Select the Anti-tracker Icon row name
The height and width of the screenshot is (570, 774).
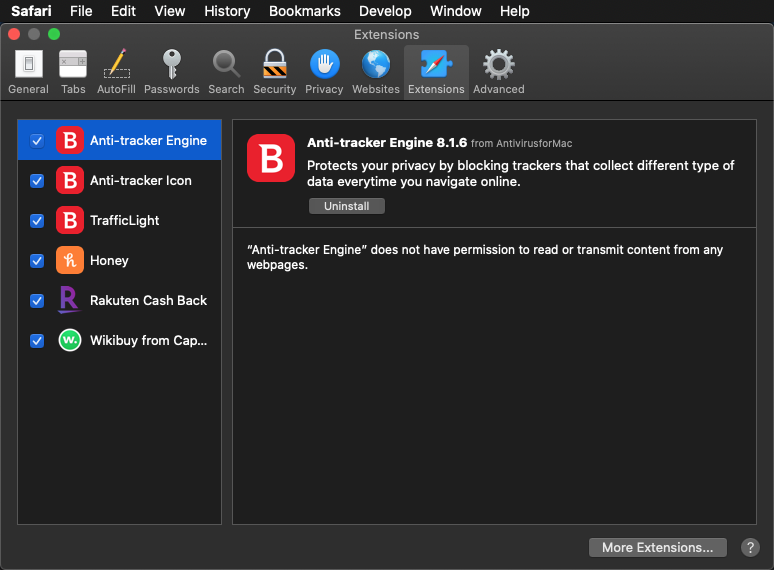[x=141, y=181]
